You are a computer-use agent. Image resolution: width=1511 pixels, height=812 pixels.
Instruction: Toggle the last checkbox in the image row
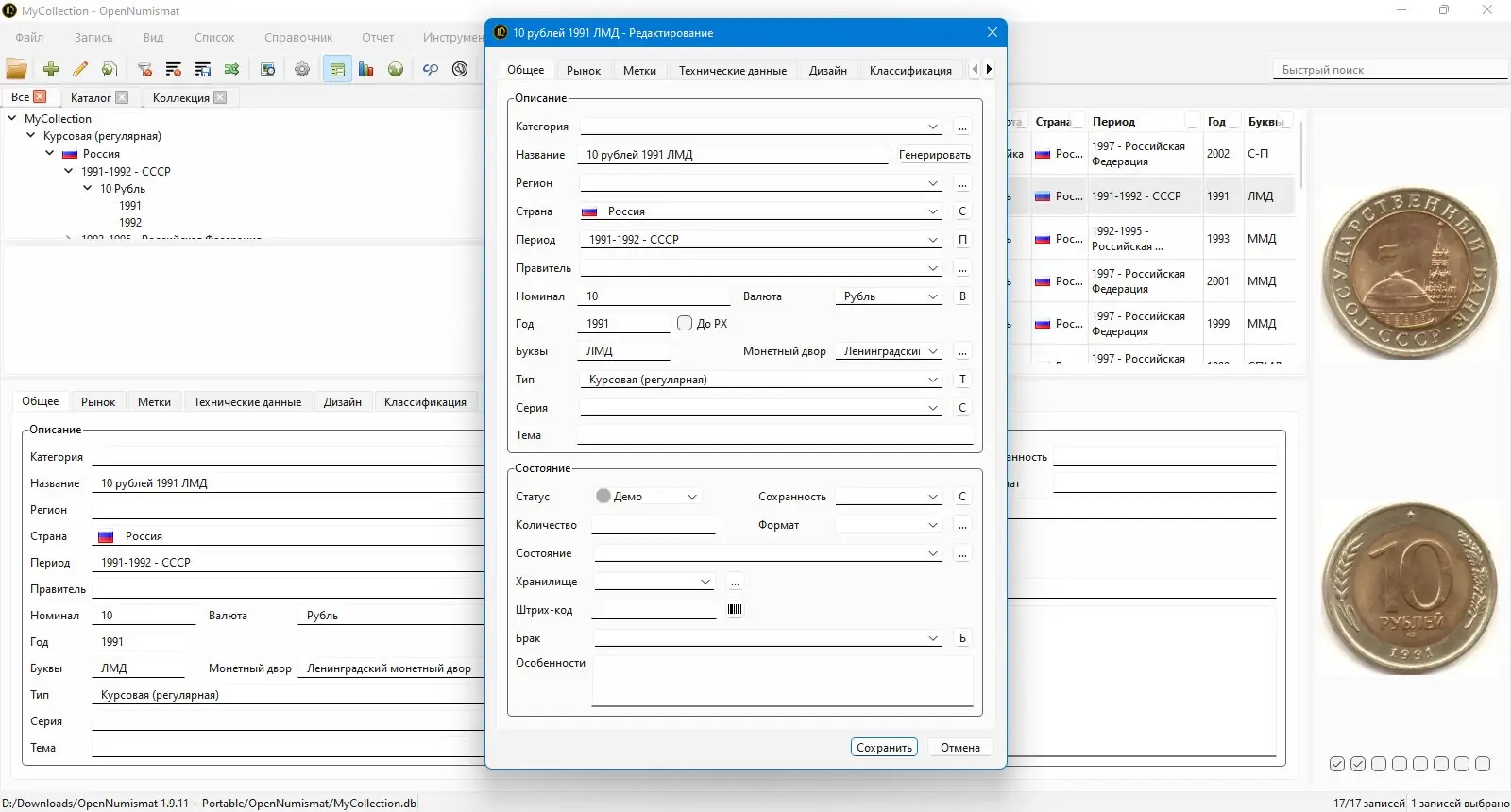(1483, 764)
